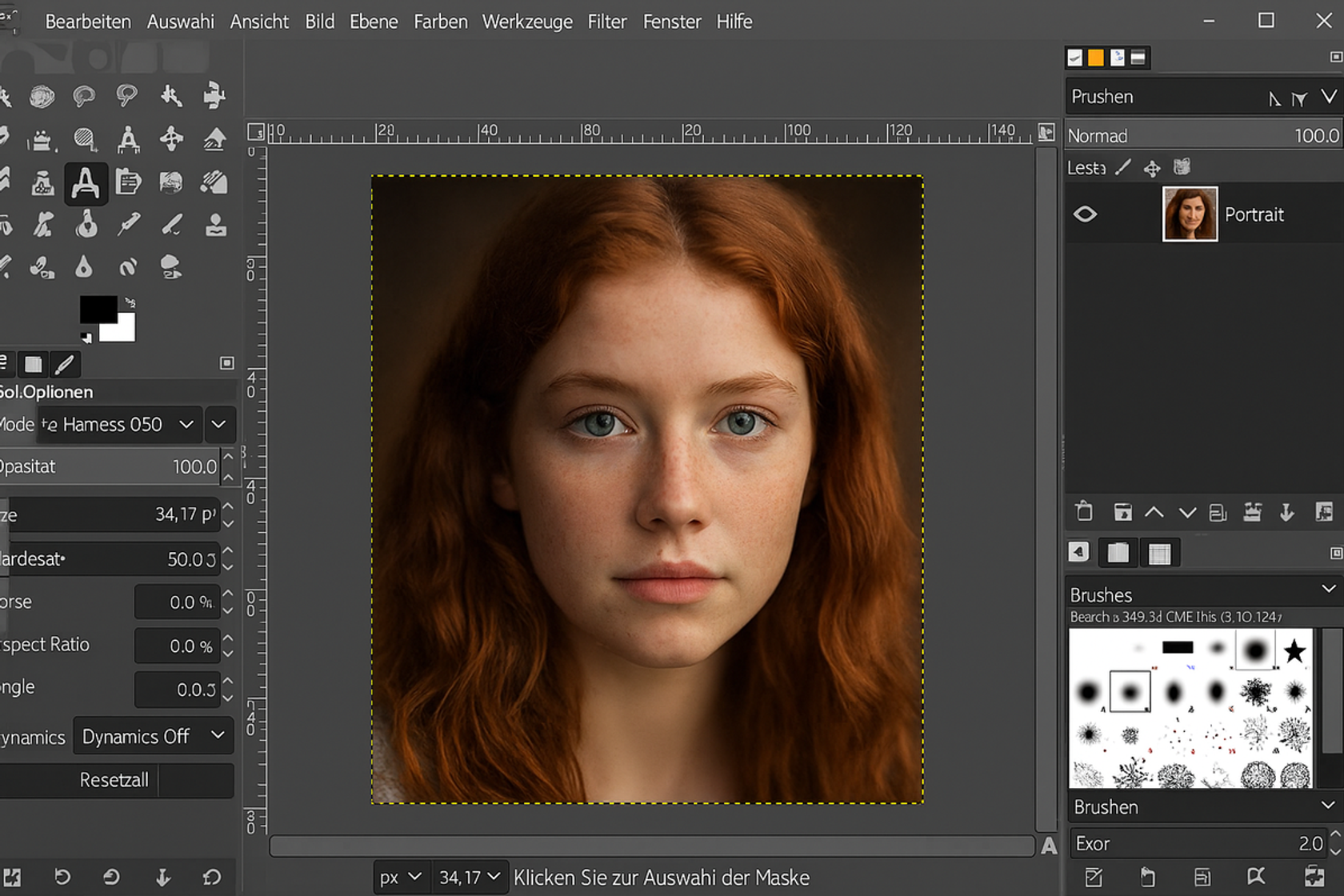Toggle the orange panel indicator at top right

coord(1095,57)
